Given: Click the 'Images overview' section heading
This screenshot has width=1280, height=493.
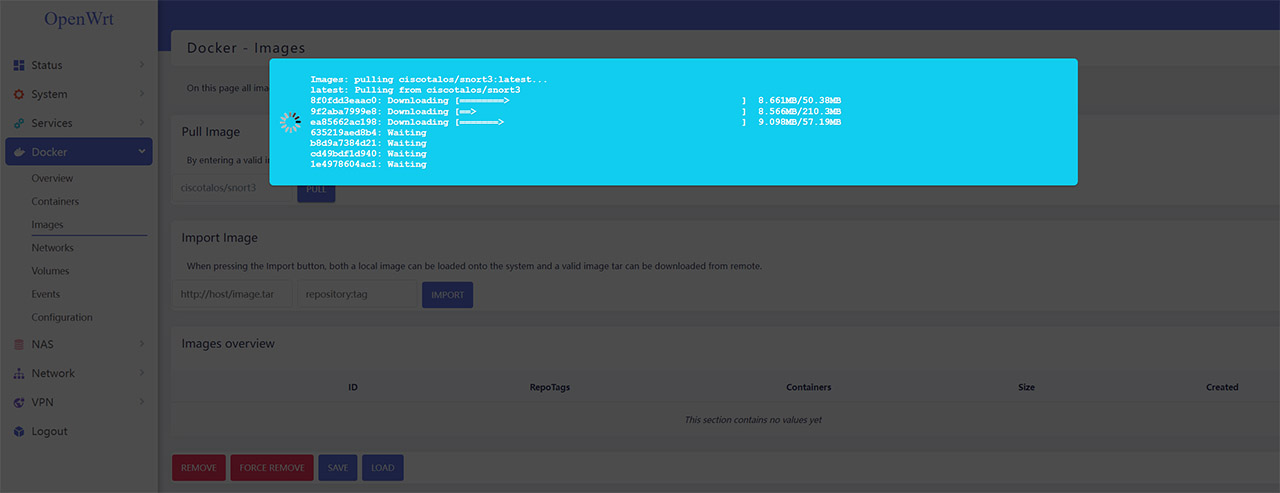Looking at the screenshot, I should click(228, 343).
